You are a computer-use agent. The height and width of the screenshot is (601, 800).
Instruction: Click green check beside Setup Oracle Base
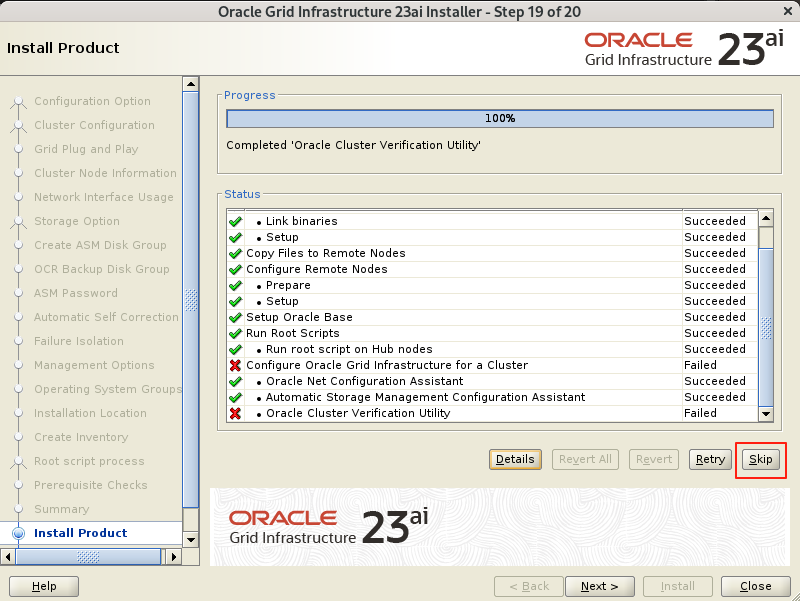[235, 317]
